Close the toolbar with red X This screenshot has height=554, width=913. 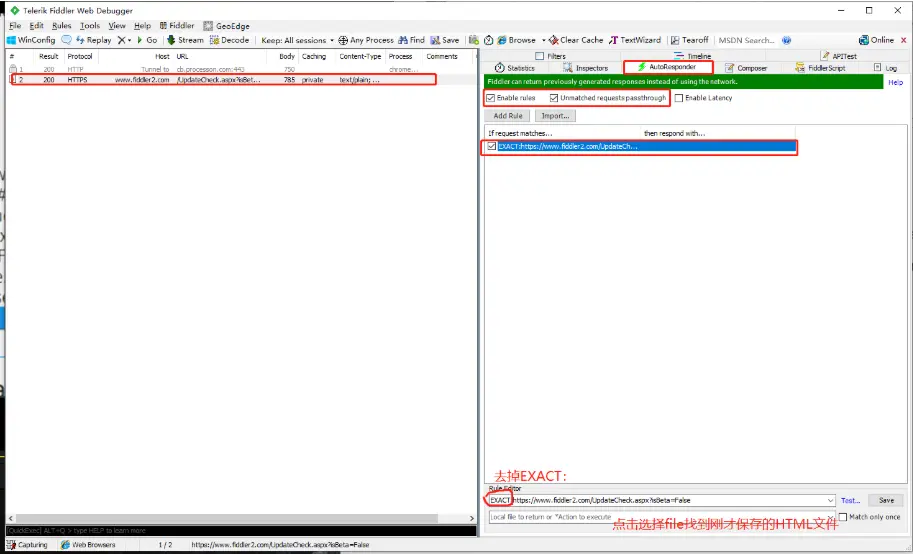pos(904,40)
